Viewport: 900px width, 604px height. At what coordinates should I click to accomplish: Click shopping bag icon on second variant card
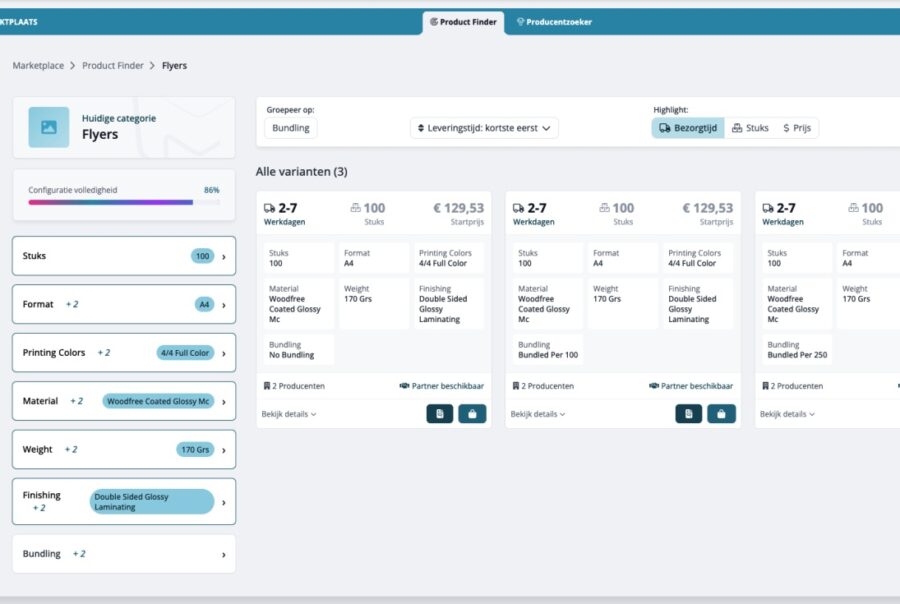(x=721, y=414)
